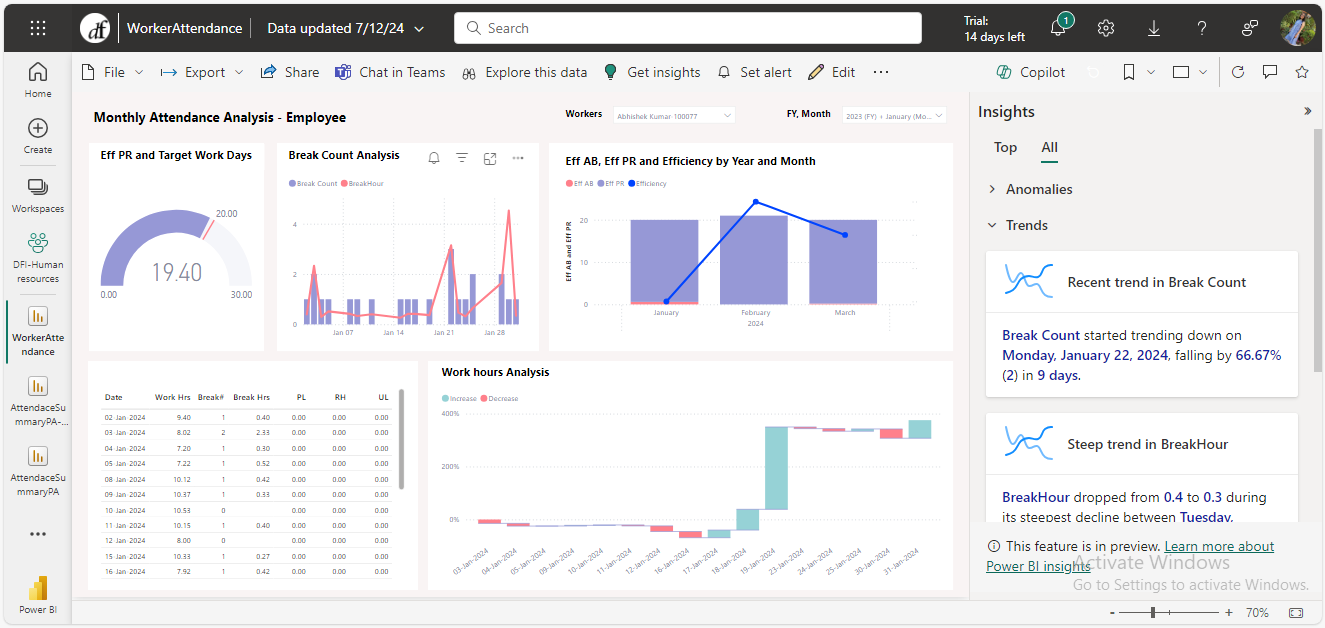Open Chat in Teams
Screen dimensions: 1325x628
390,71
